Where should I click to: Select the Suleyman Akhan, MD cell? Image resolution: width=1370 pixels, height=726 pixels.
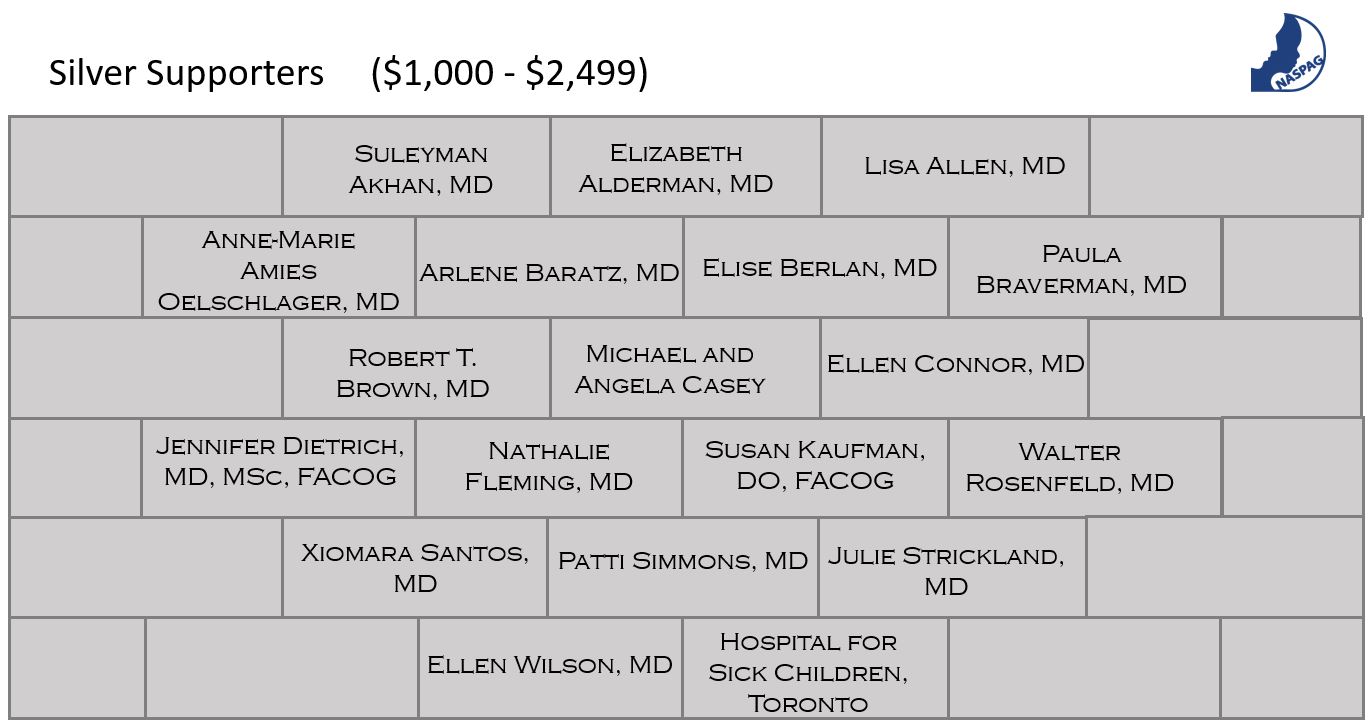[x=417, y=167]
